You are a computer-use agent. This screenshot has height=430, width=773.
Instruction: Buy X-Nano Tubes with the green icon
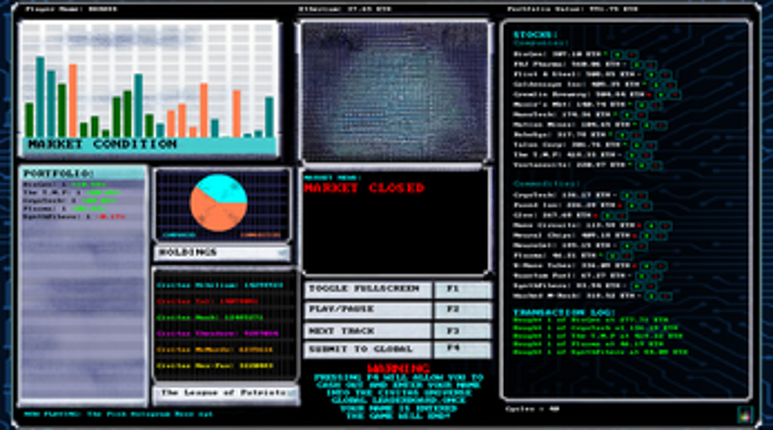pos(647,266)
